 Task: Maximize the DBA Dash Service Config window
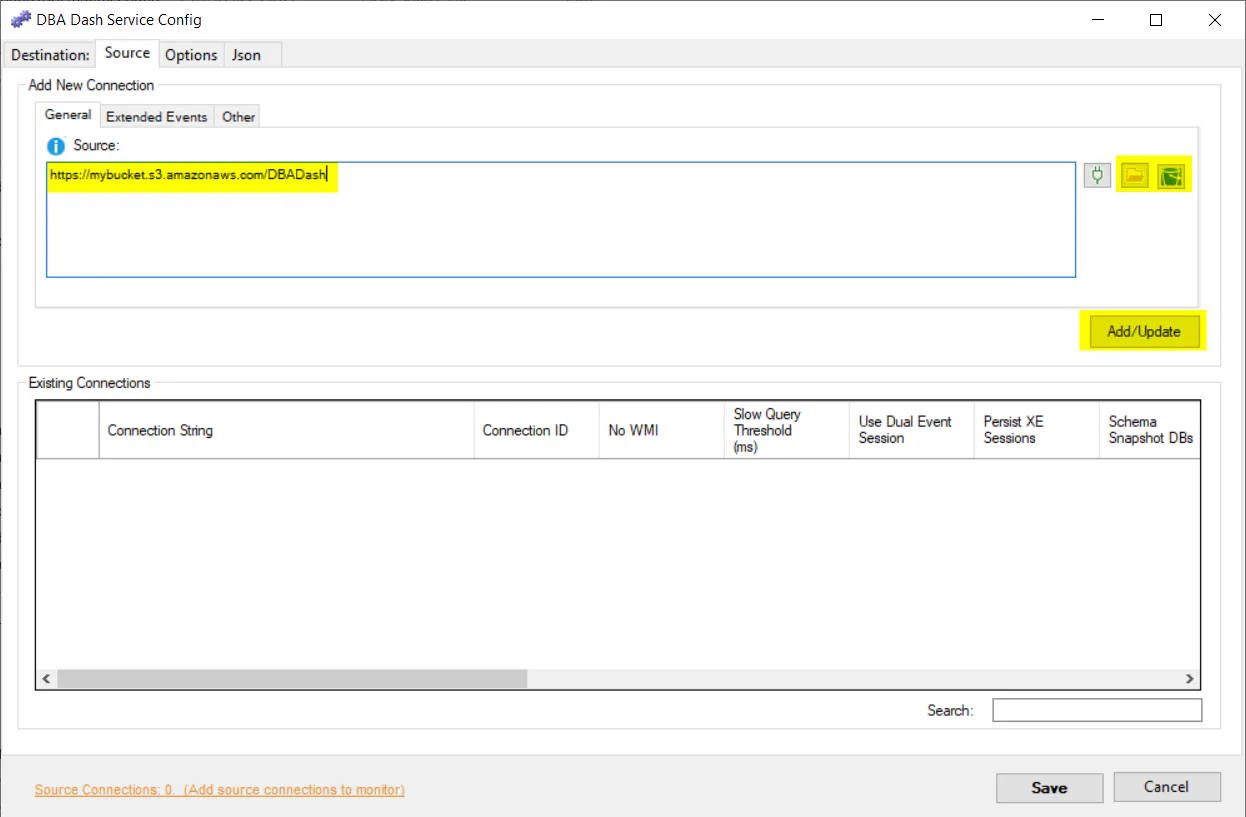pyautogui.click(x=1156, y=20)
